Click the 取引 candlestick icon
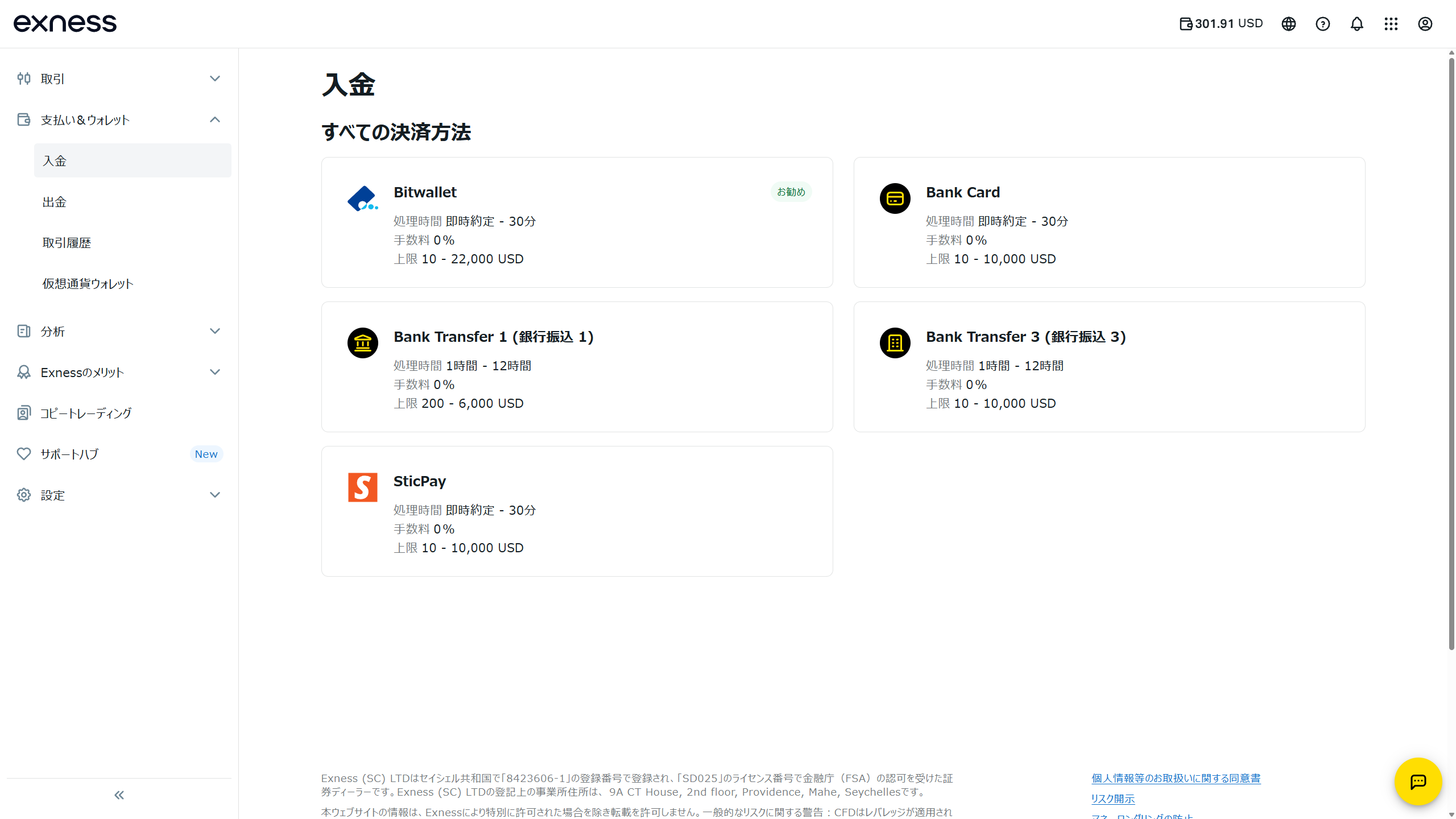This screenshot has height=819, width=1456. 24,78
